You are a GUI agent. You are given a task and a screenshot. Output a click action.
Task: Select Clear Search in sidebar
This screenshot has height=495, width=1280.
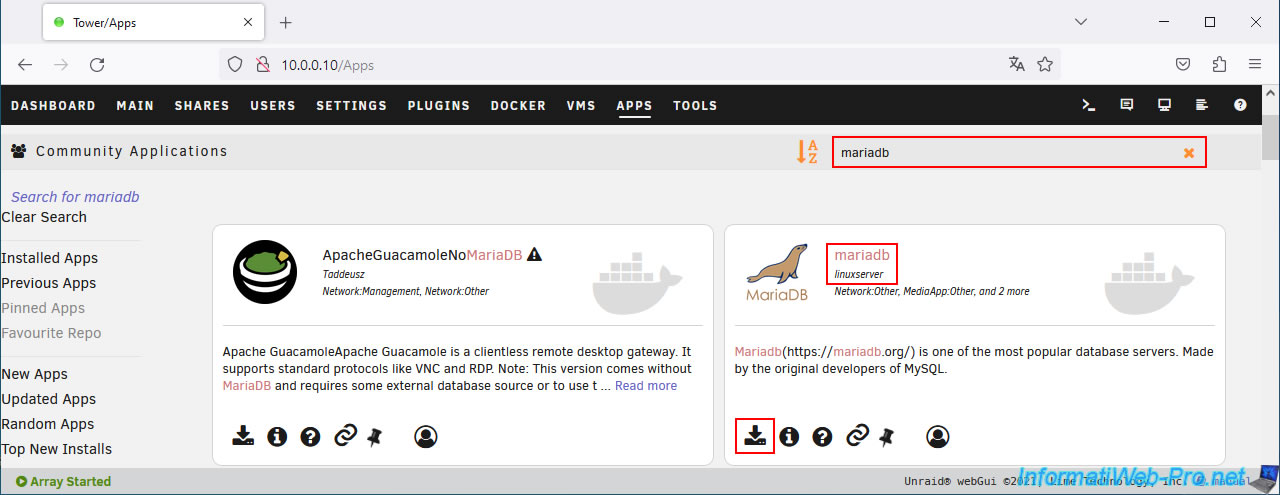(44, 217)
